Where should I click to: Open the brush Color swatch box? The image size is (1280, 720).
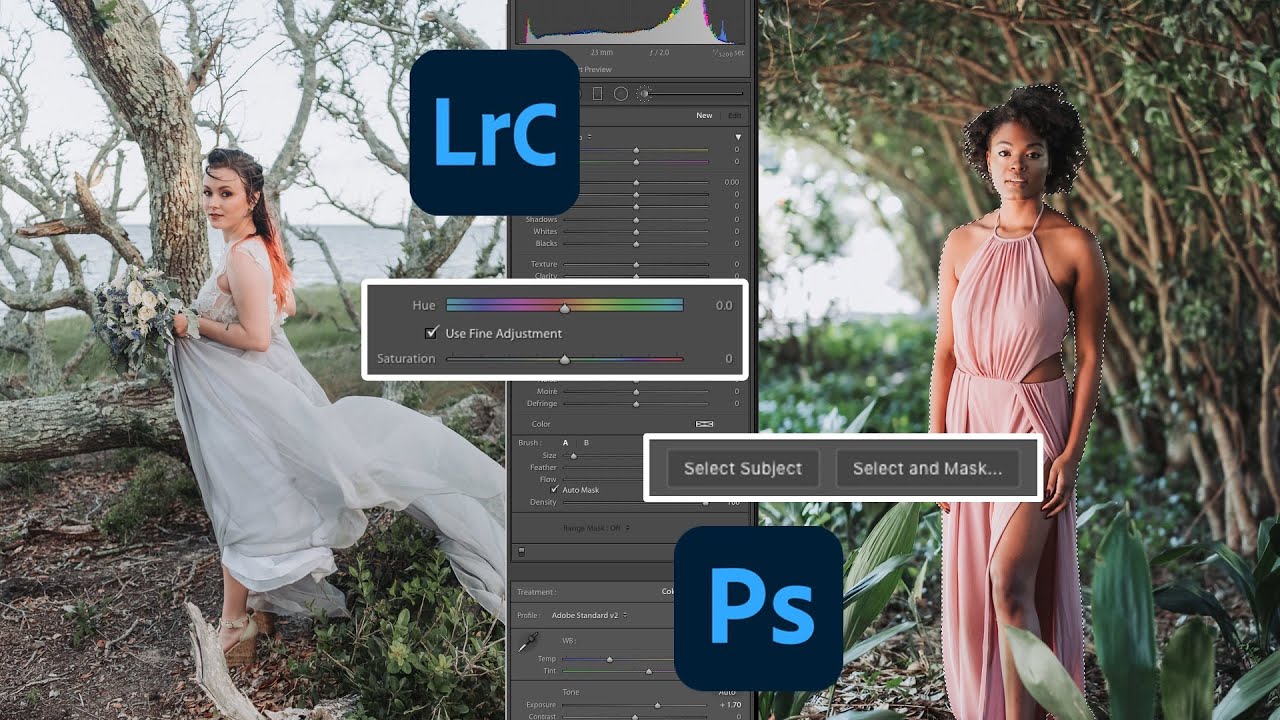pyautogui.click(x=704, y=424)
